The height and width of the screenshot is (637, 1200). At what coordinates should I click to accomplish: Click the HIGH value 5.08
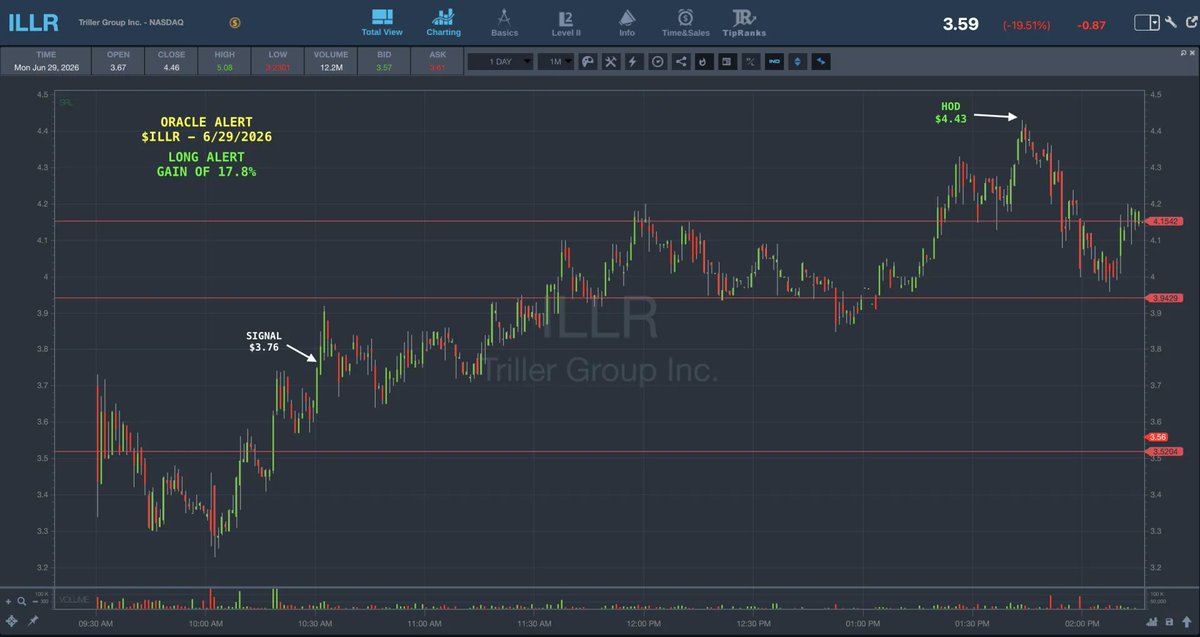tap(225, 67)
